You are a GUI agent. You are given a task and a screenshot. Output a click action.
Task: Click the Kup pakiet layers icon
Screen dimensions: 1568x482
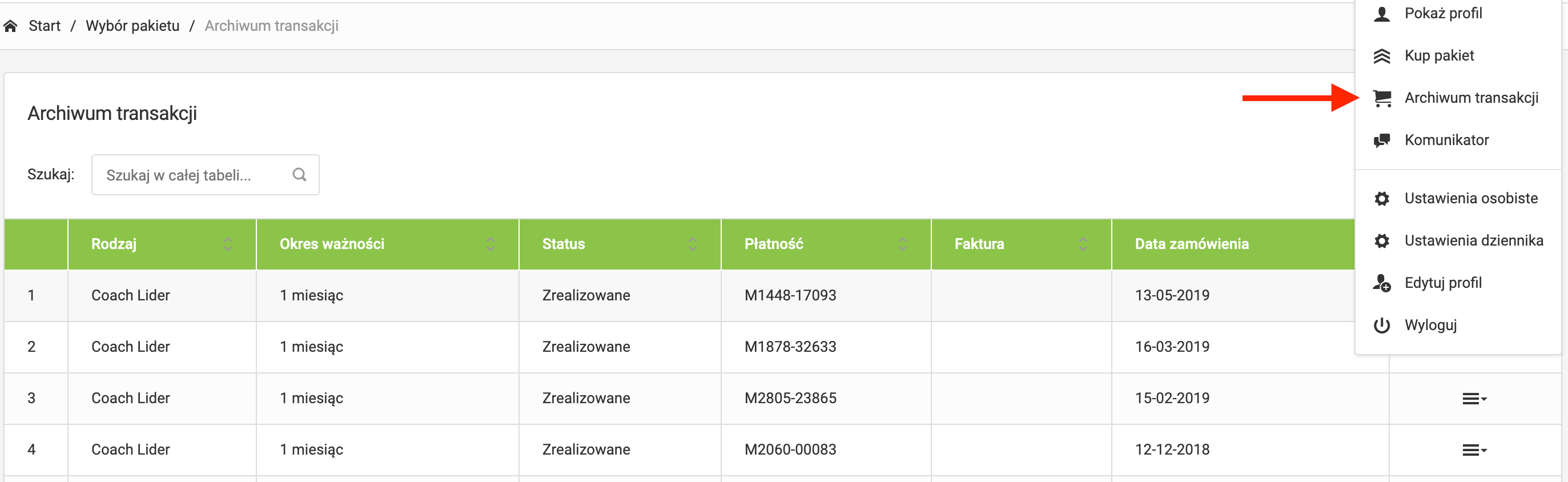pos(1382,56)
